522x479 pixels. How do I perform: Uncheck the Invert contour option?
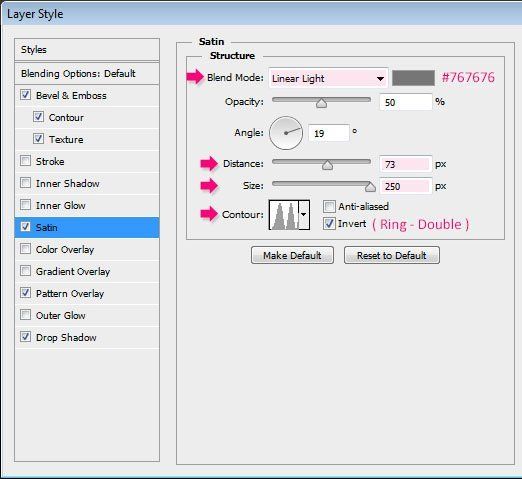(329, 224)
